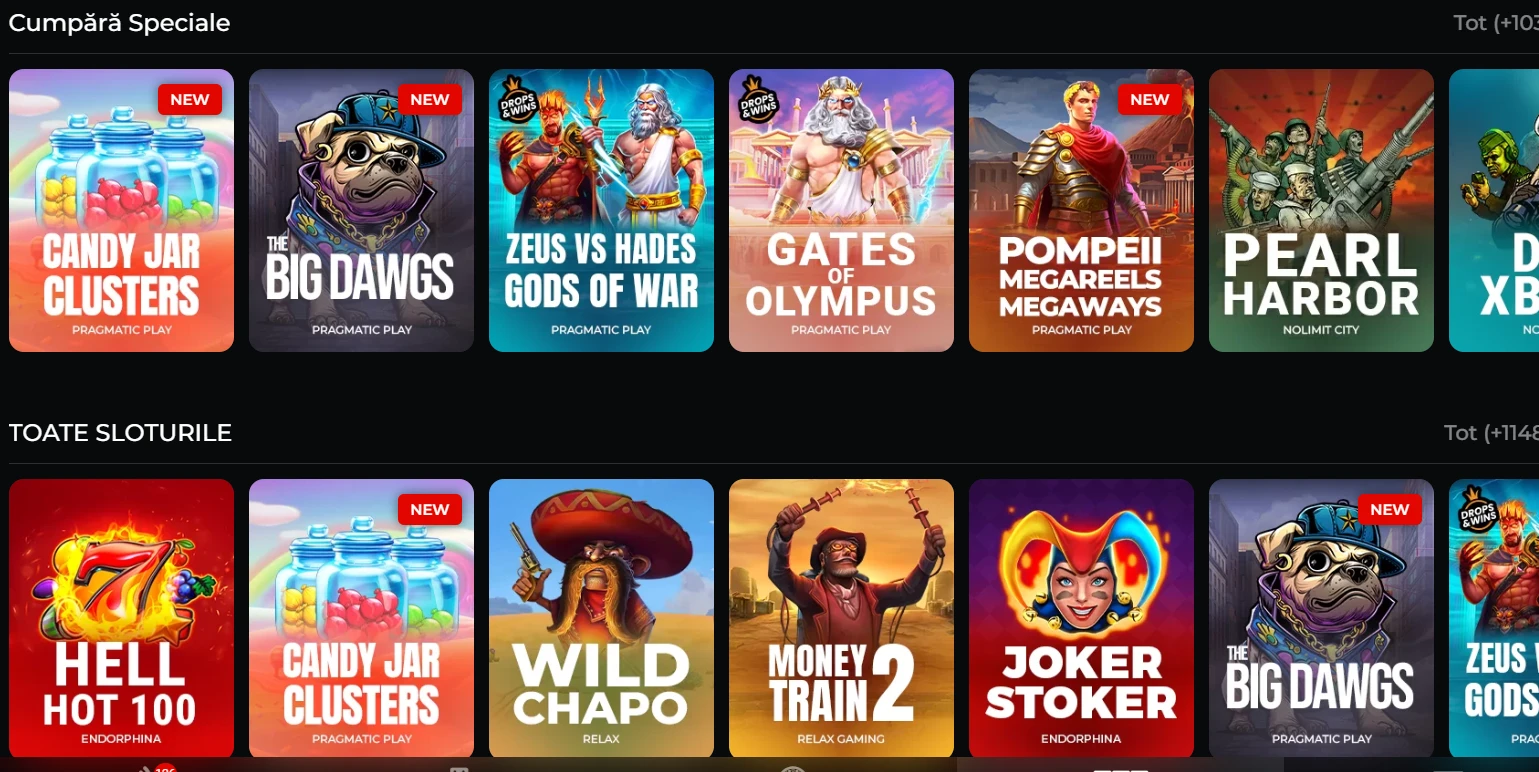Click the NEW badge on Pompeii Megareels Megaways
Screen dimensions: 1539x772
pos(1149,99)
